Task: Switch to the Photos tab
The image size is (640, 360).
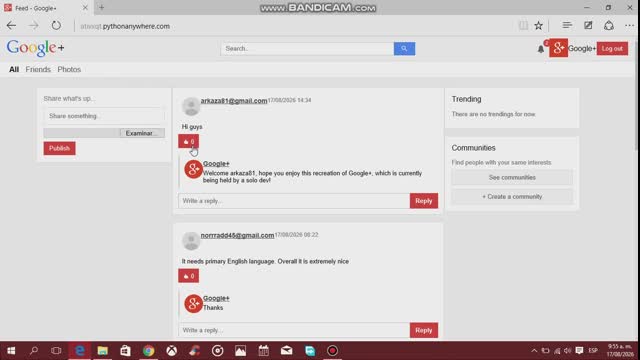Action: (69, 69)
